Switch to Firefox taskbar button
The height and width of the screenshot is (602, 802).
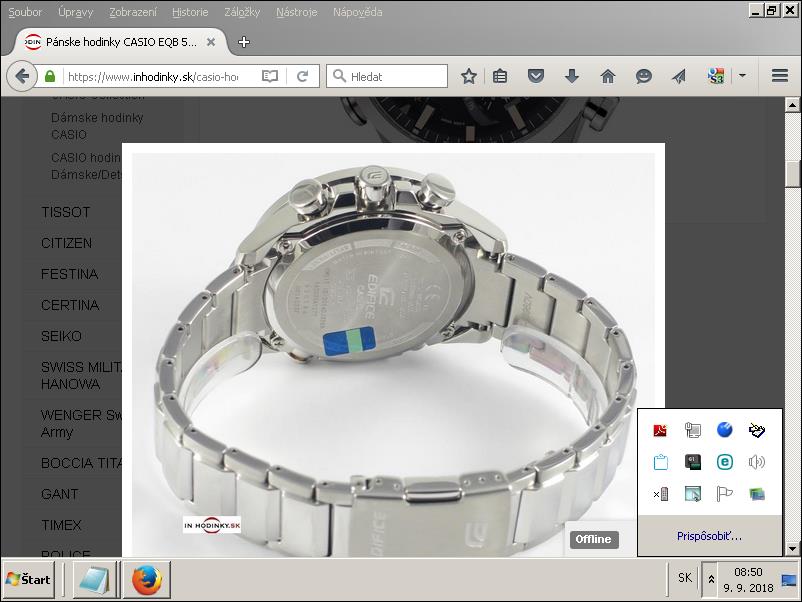[147, 579]
